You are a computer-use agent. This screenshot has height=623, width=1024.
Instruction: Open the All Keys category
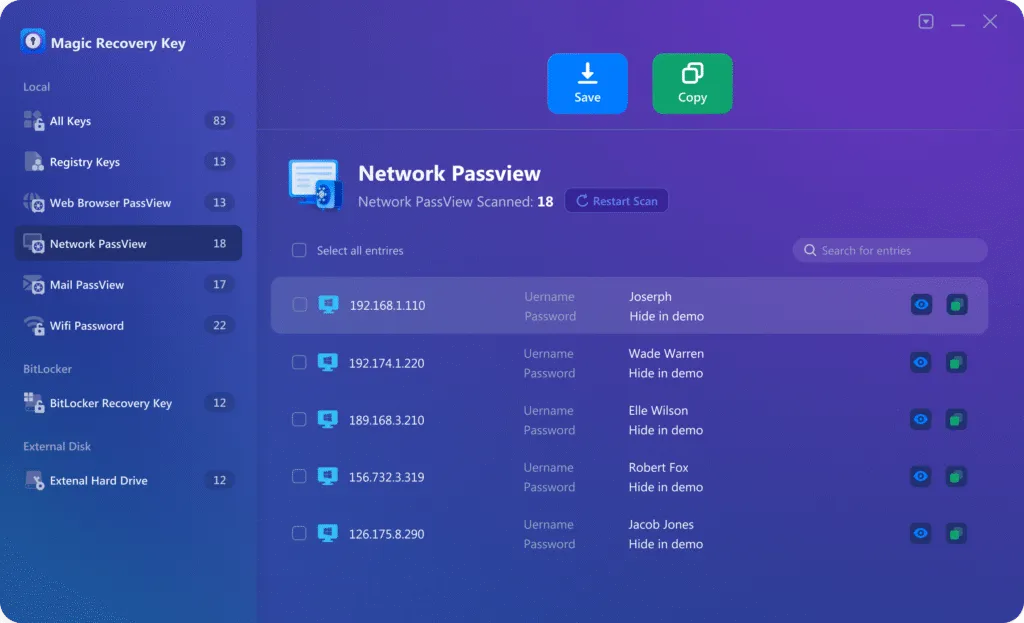(x=128, y=121)
